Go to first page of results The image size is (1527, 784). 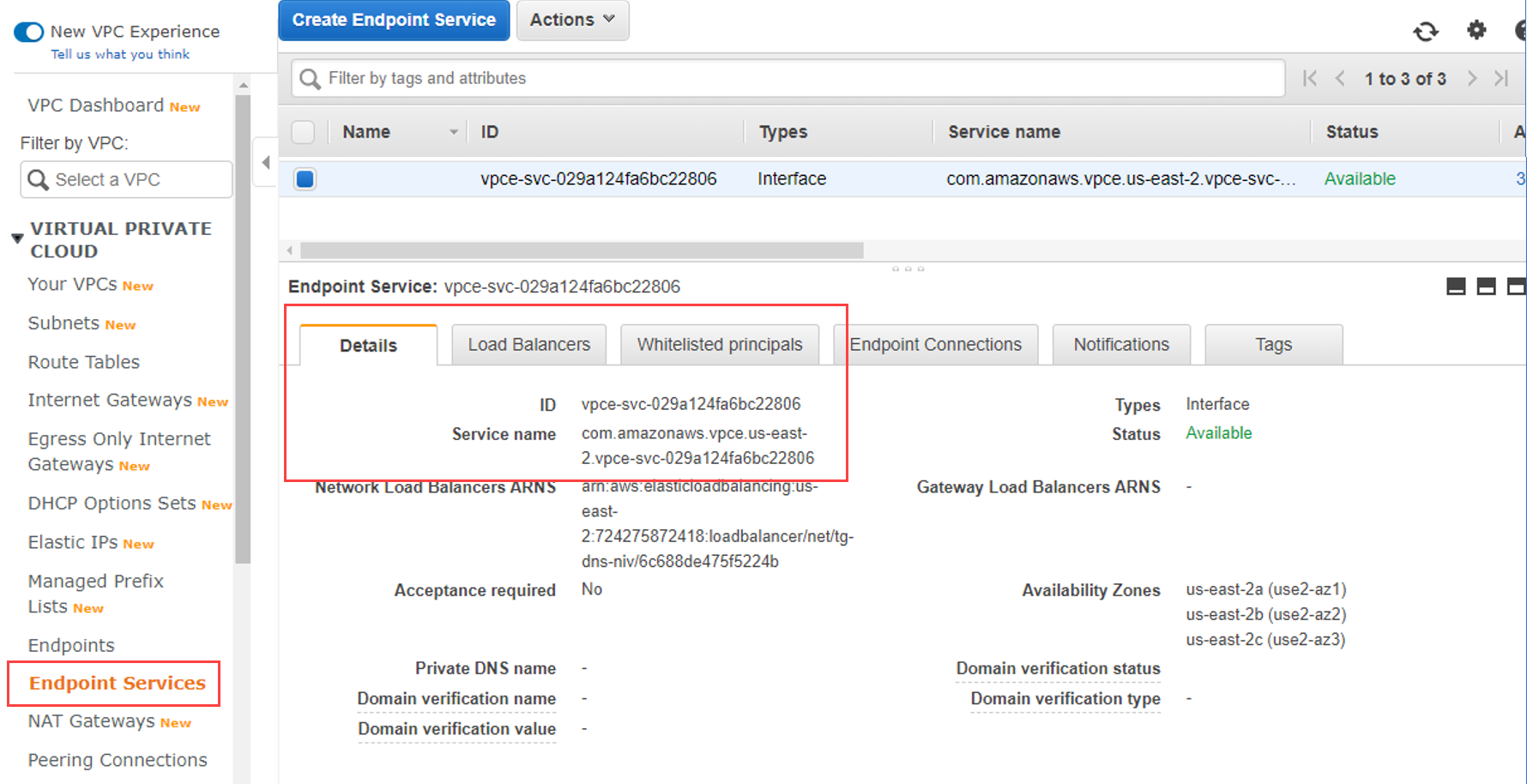[1309, 78]
